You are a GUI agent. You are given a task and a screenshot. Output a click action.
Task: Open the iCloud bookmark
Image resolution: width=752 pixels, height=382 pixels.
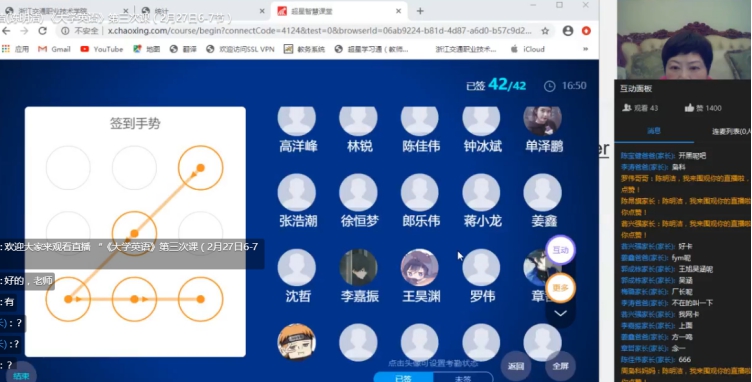tap(528, 49)
